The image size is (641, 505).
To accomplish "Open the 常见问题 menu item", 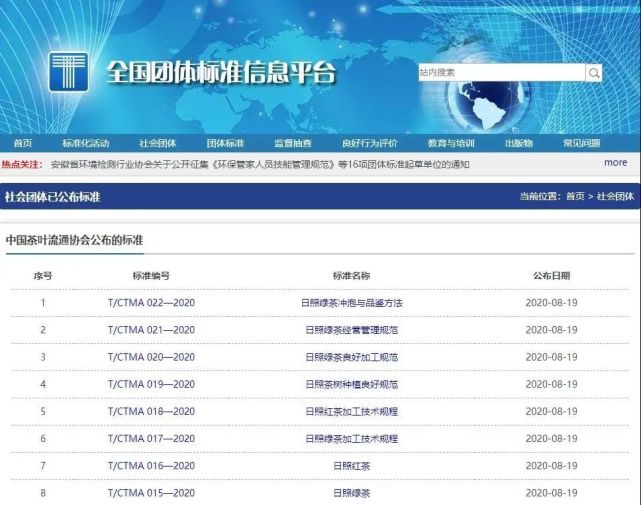I will pyautogui.click(x=582, y=143).
